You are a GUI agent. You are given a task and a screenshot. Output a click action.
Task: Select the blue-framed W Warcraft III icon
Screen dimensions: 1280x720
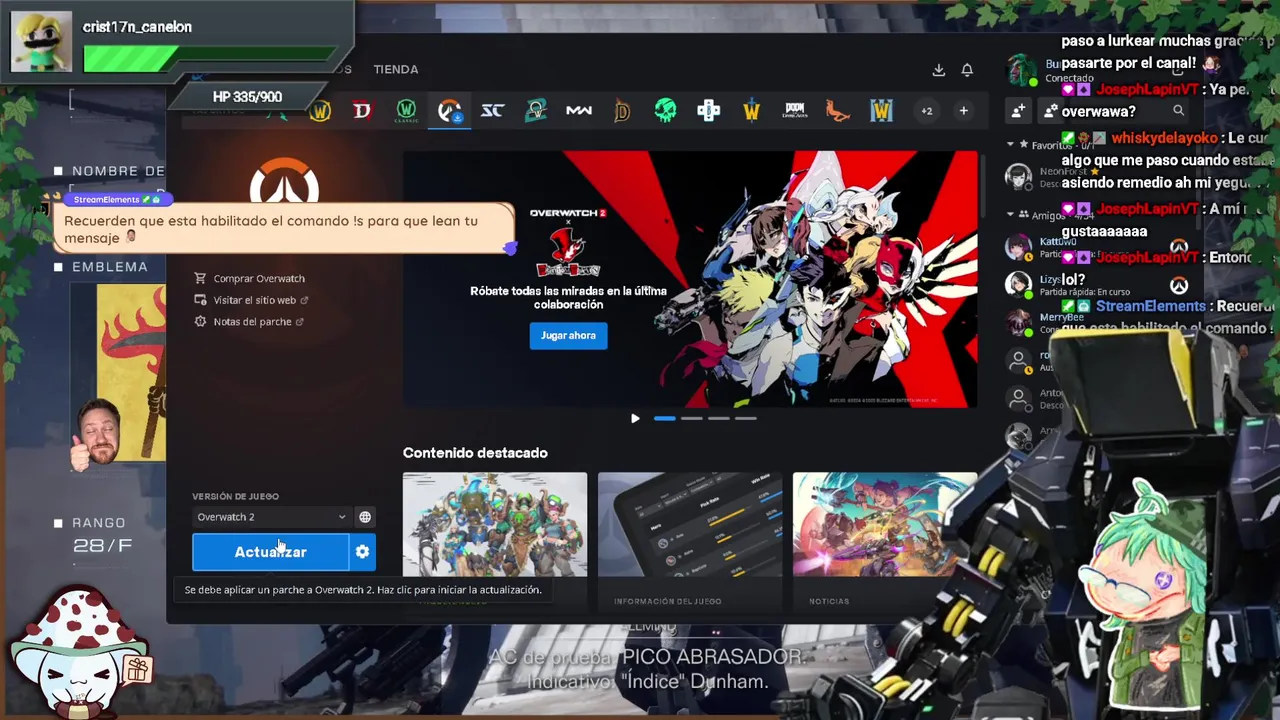881,111
